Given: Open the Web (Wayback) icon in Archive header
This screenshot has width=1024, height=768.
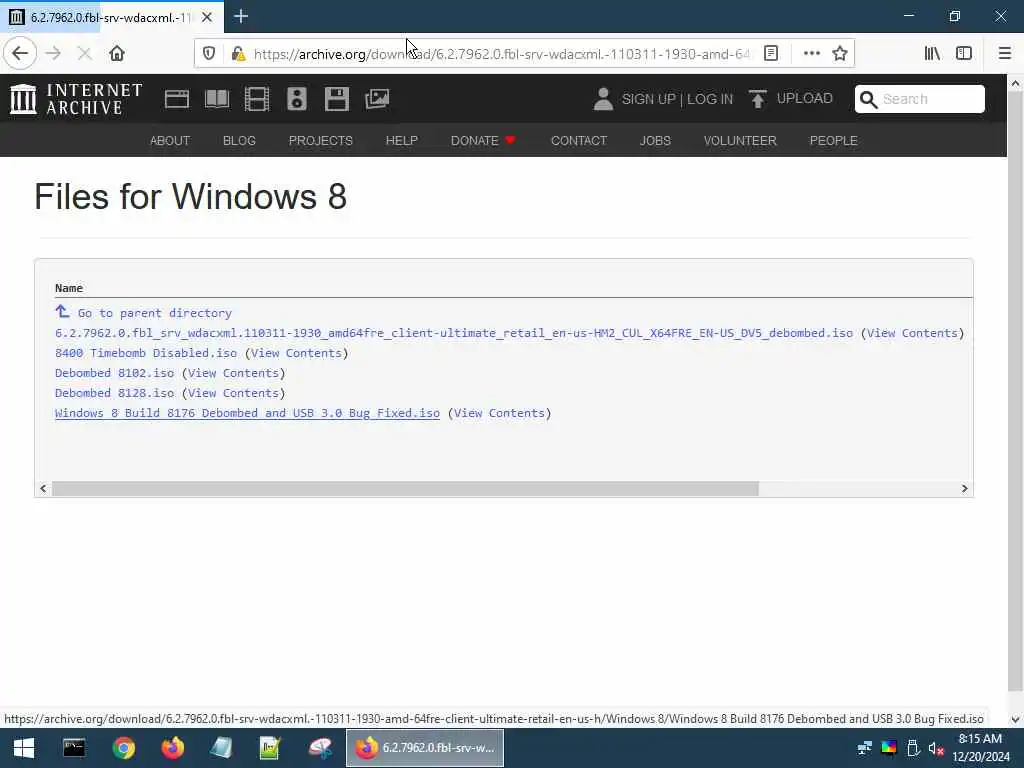Looking at the screenshot, I should (x=176, y=99).
